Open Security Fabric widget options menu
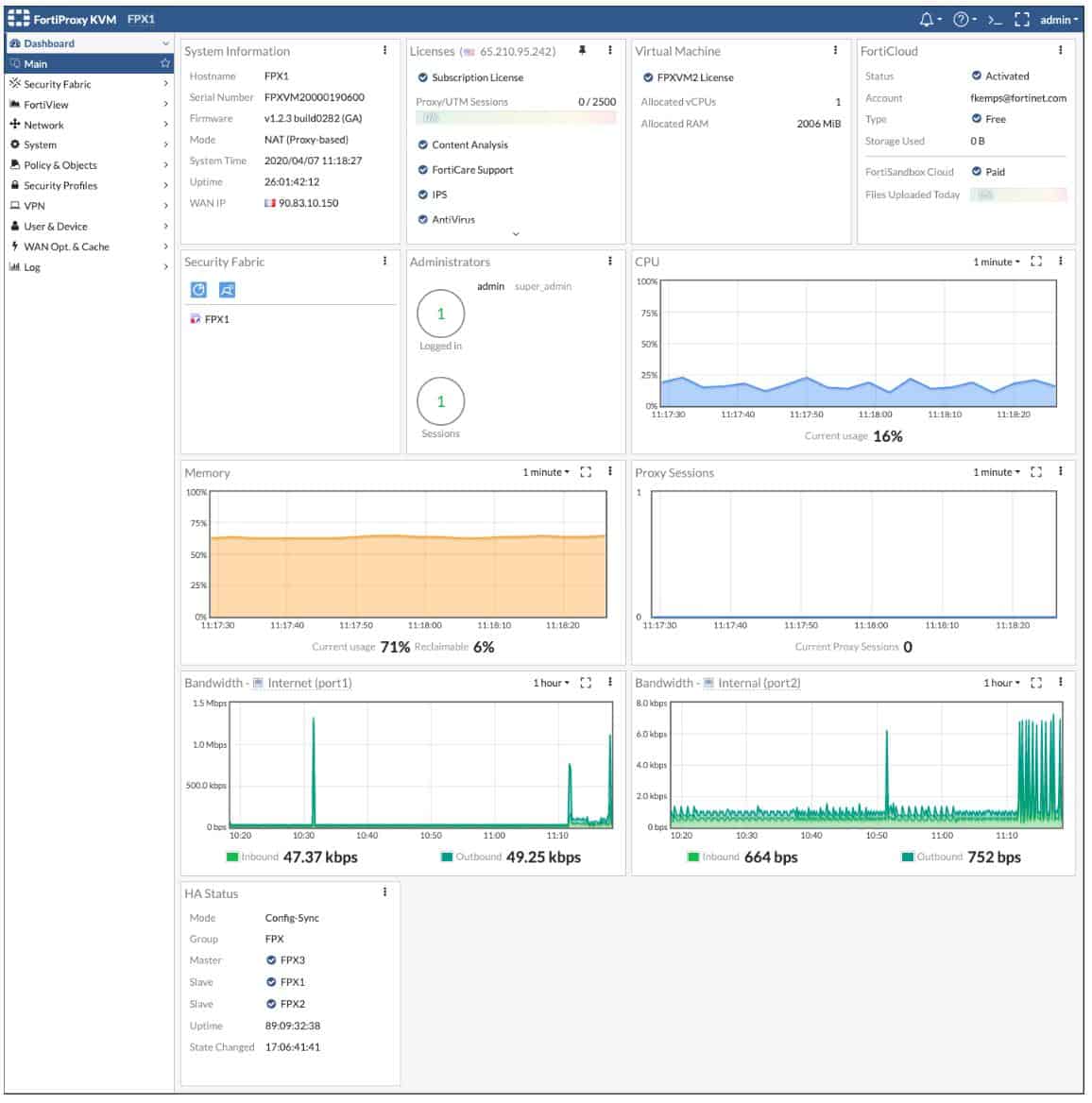 (x=384, y=261)
